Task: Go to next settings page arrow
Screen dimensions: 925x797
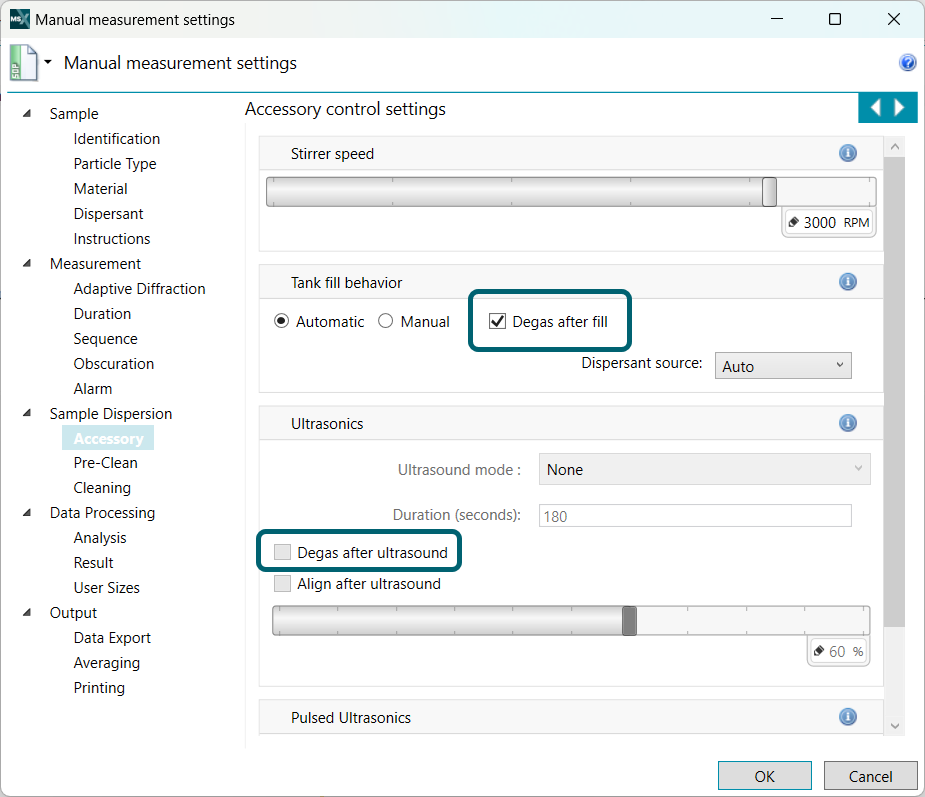Action: [900, 108]
